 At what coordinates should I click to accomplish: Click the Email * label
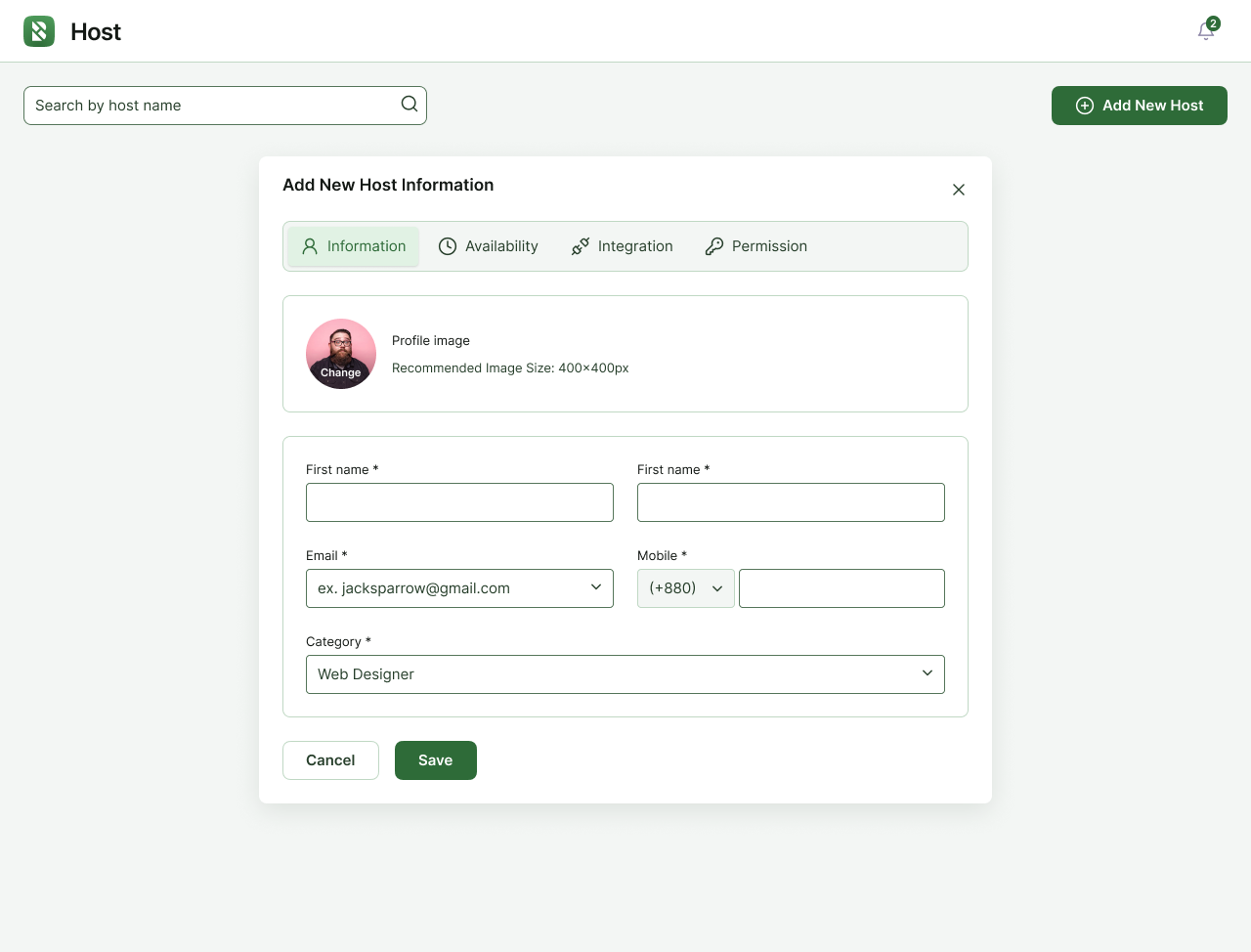326,555
